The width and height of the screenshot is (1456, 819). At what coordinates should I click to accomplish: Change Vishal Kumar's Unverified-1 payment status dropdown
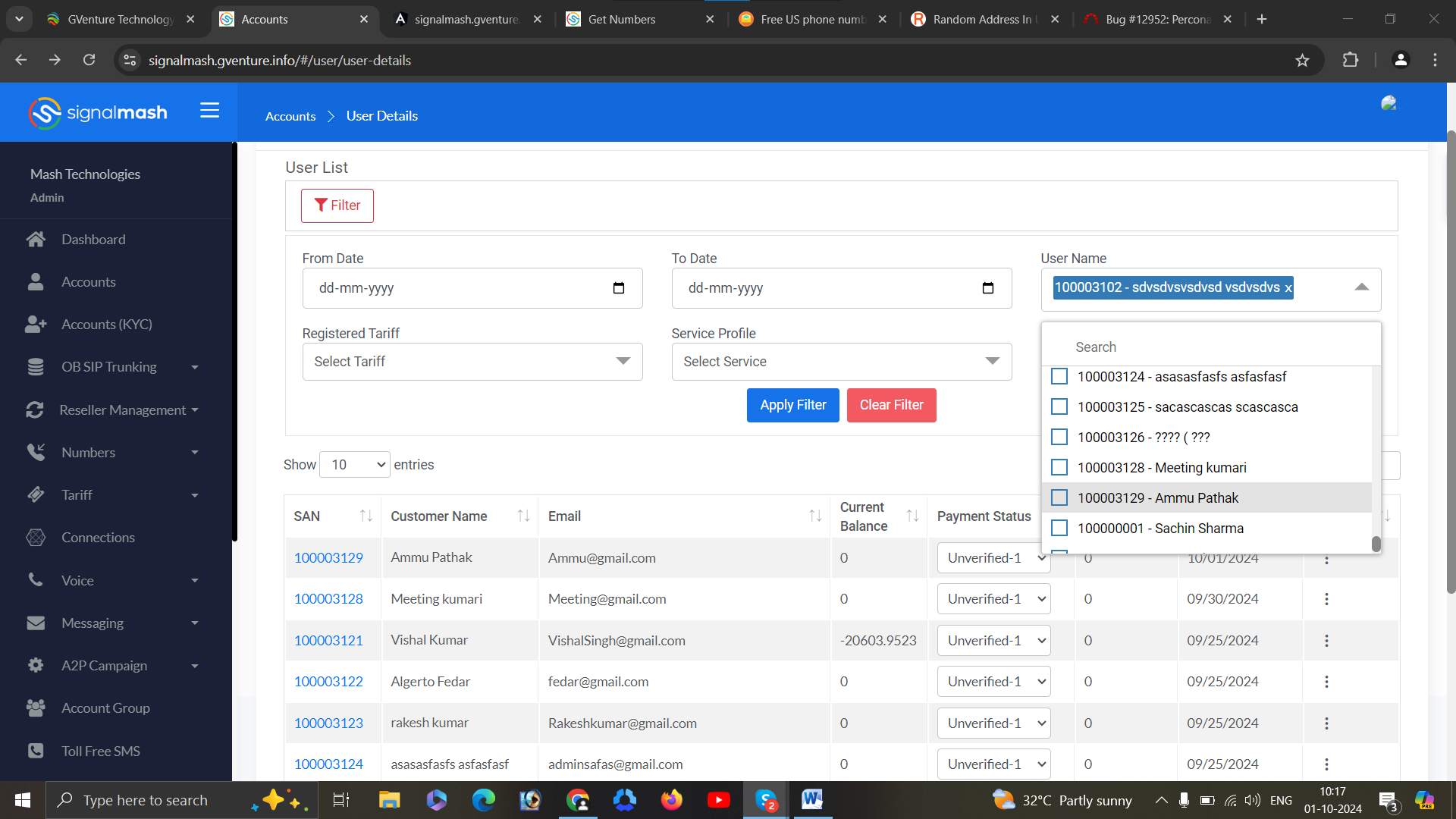tap(993, 641)
